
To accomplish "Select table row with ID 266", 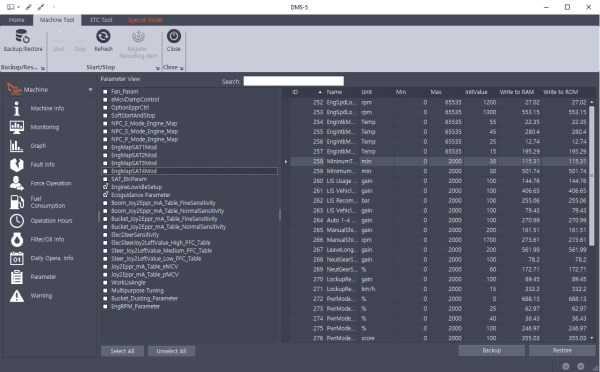I will [439, 240].
